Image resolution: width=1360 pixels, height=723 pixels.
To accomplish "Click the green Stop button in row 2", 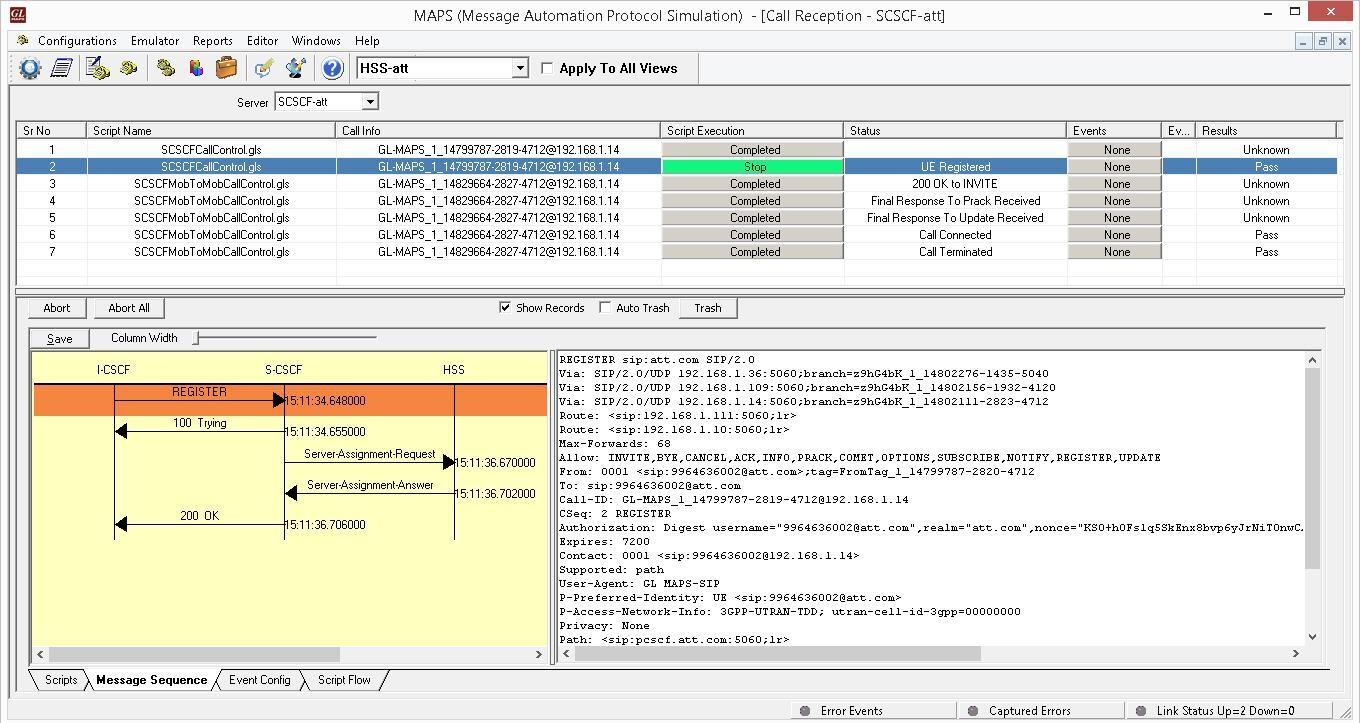I will coord(754,167).
